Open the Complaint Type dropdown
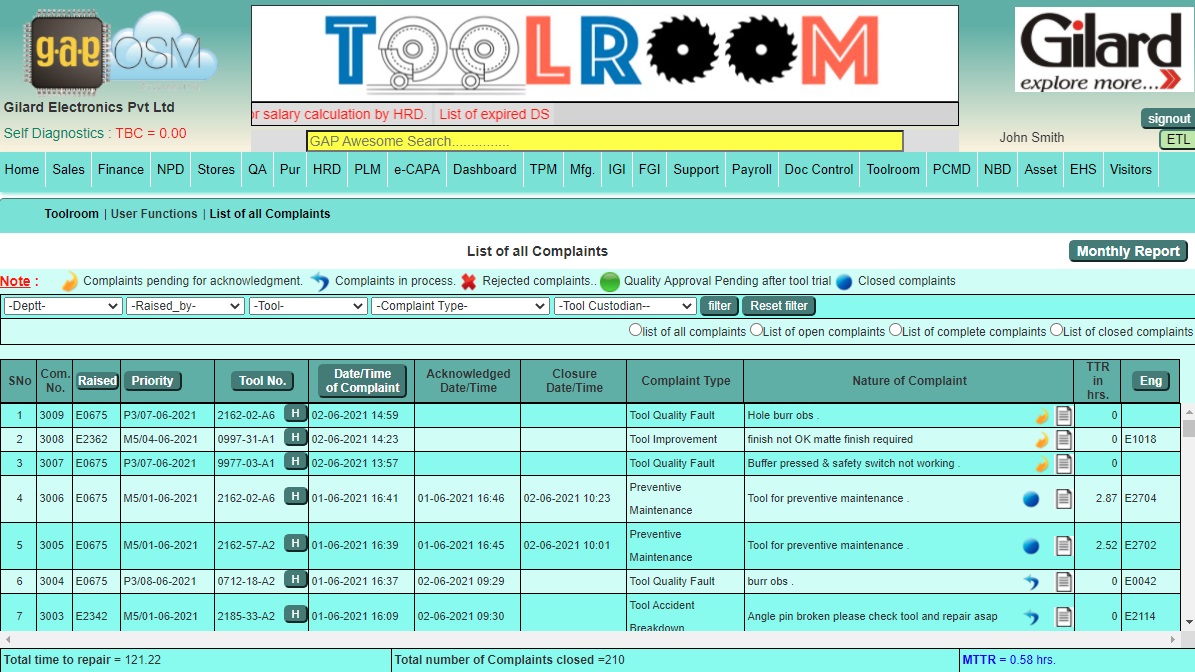Viewport: 1195px width, 672px height. tap(458, 306)
